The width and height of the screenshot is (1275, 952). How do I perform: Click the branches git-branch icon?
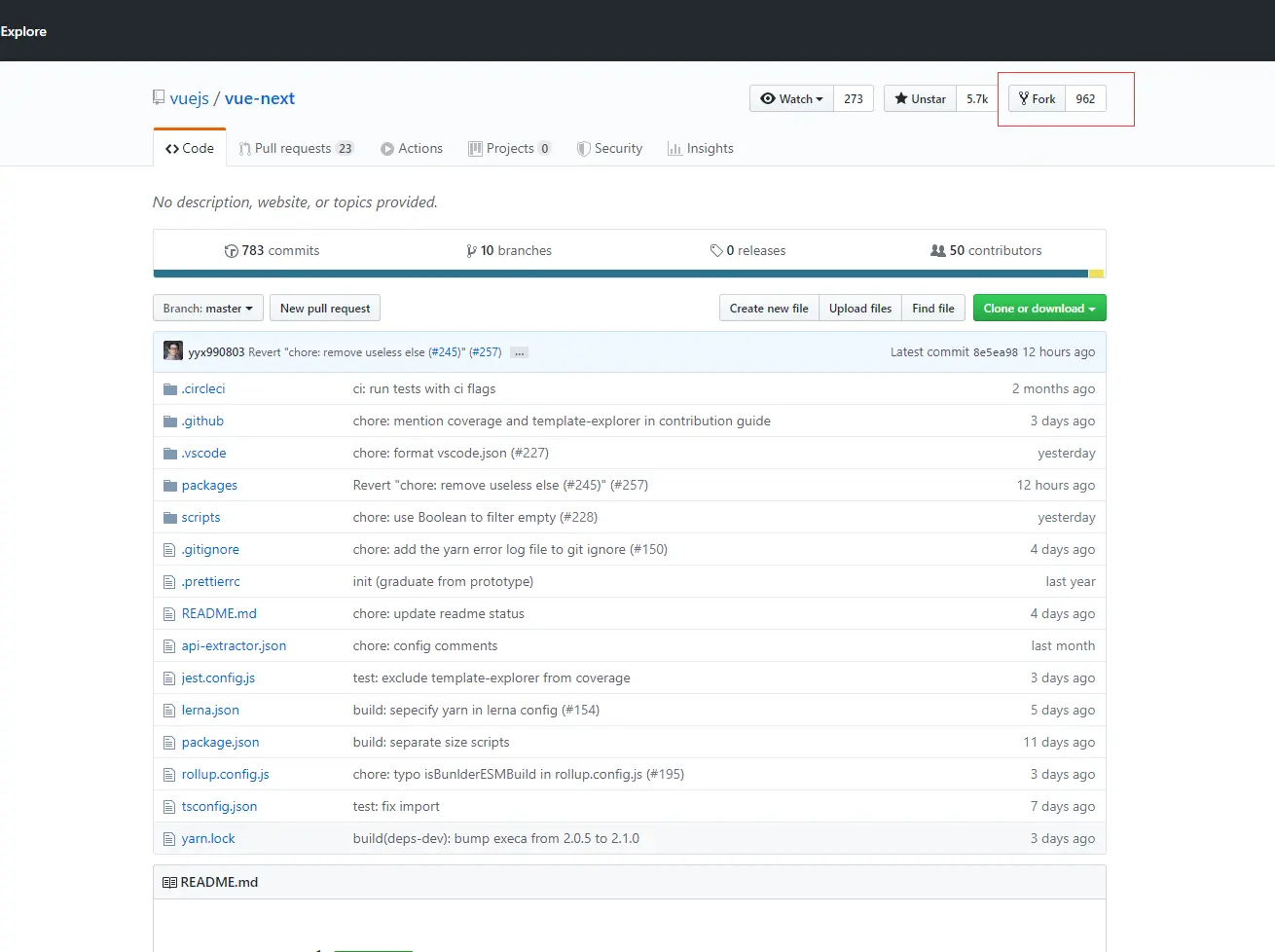point(472,251)
